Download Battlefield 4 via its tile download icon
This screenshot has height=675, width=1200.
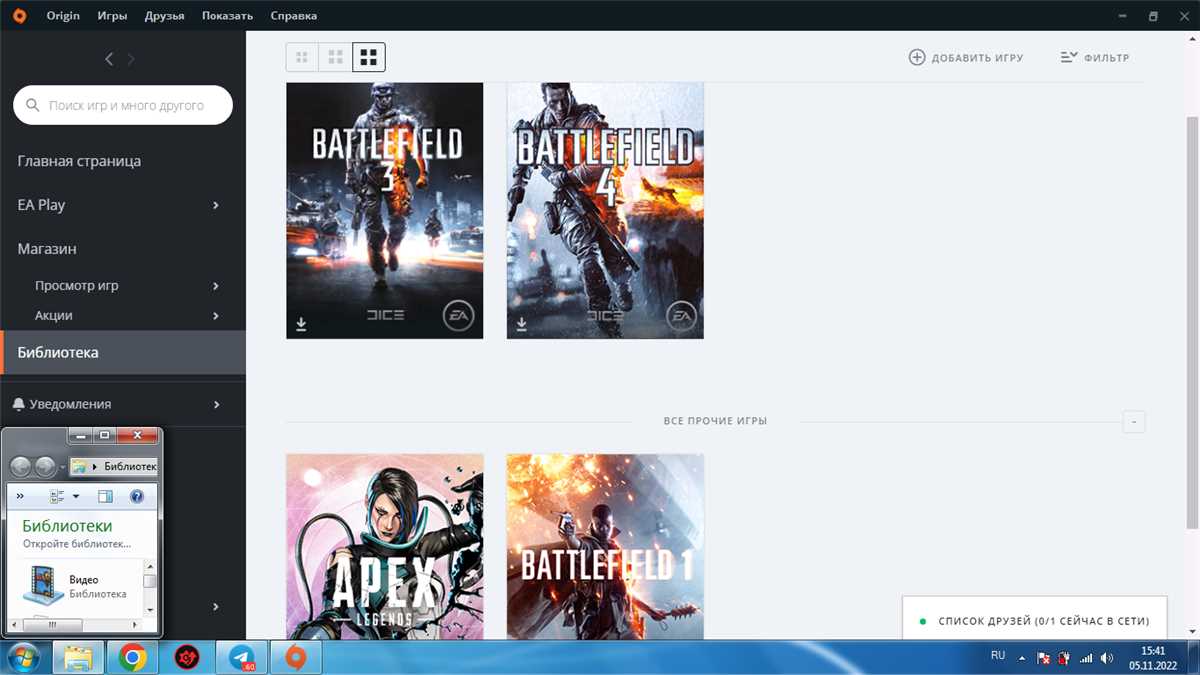(521, 323)
